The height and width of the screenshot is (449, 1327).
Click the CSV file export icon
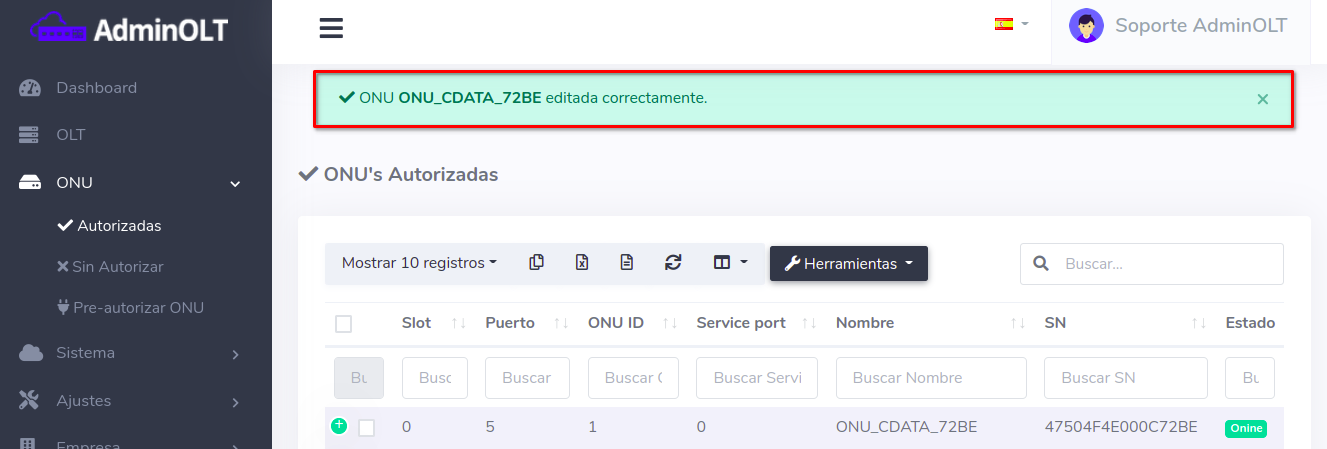[627, 263]
